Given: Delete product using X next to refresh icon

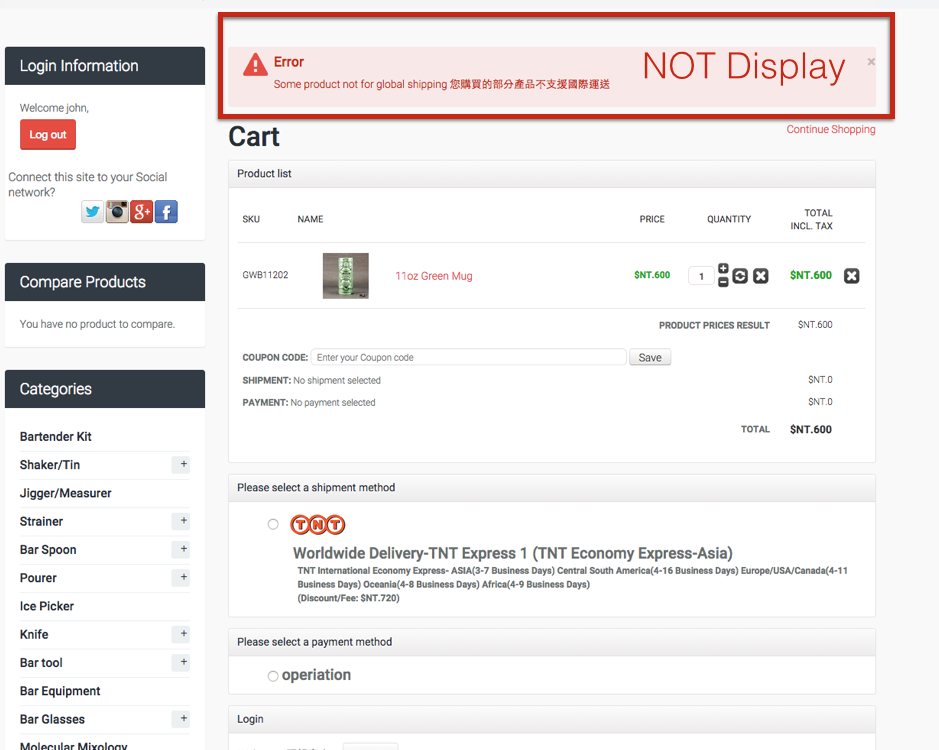Looking at the screenshot, I should (x=760, y=276).
